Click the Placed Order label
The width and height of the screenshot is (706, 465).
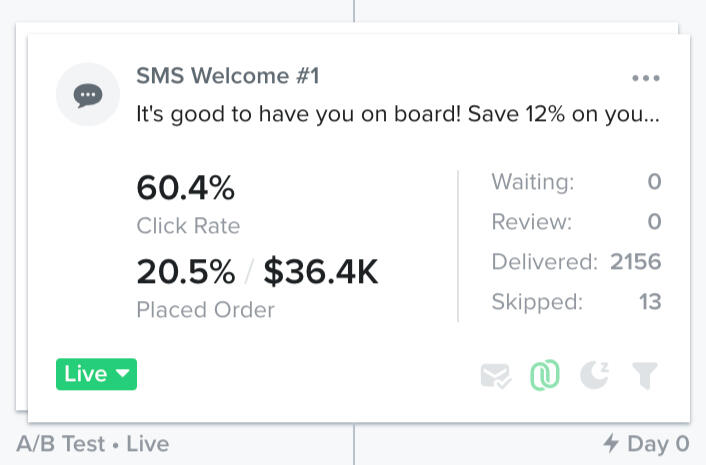tap(205, 310)
